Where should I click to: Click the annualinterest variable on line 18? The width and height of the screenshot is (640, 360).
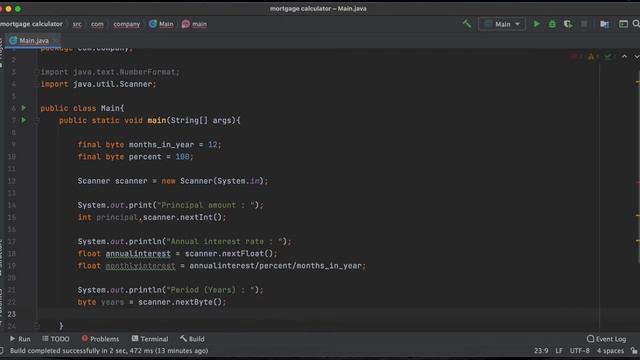138,253
